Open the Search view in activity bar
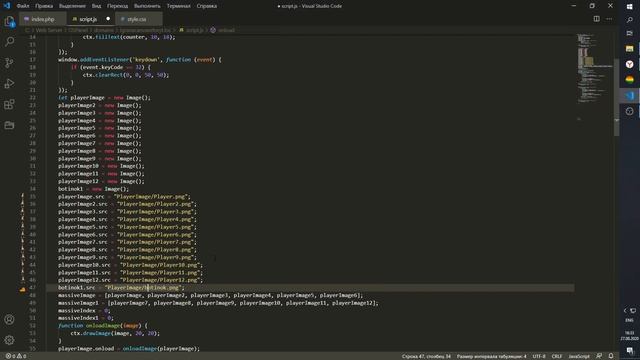Viewport: 640px width, 360px height. coord(9,42)
